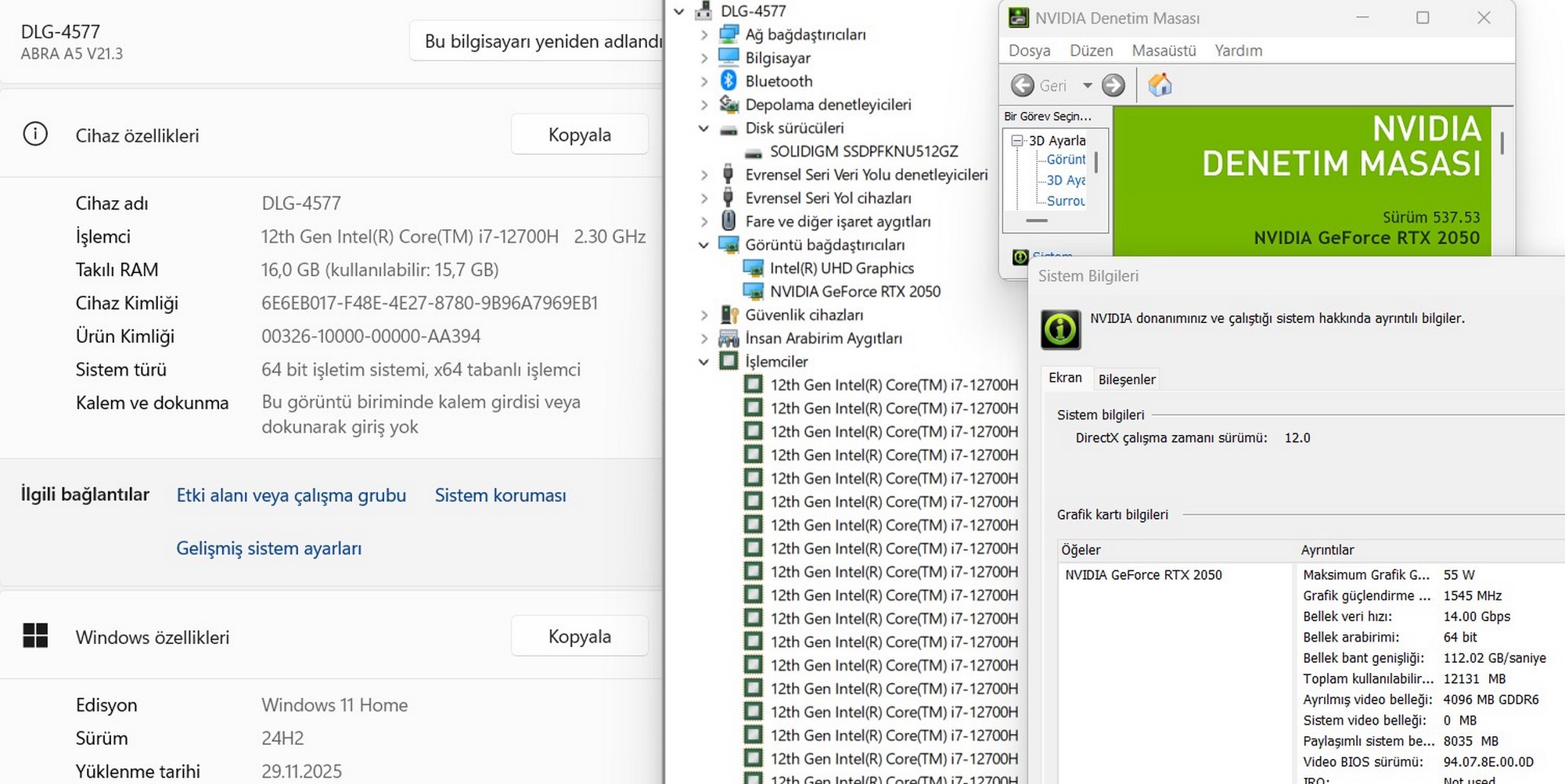Screen dimensions: 1565x784
Task: Click the Cihaz özellikleri info icon
Action: (35, 135)
